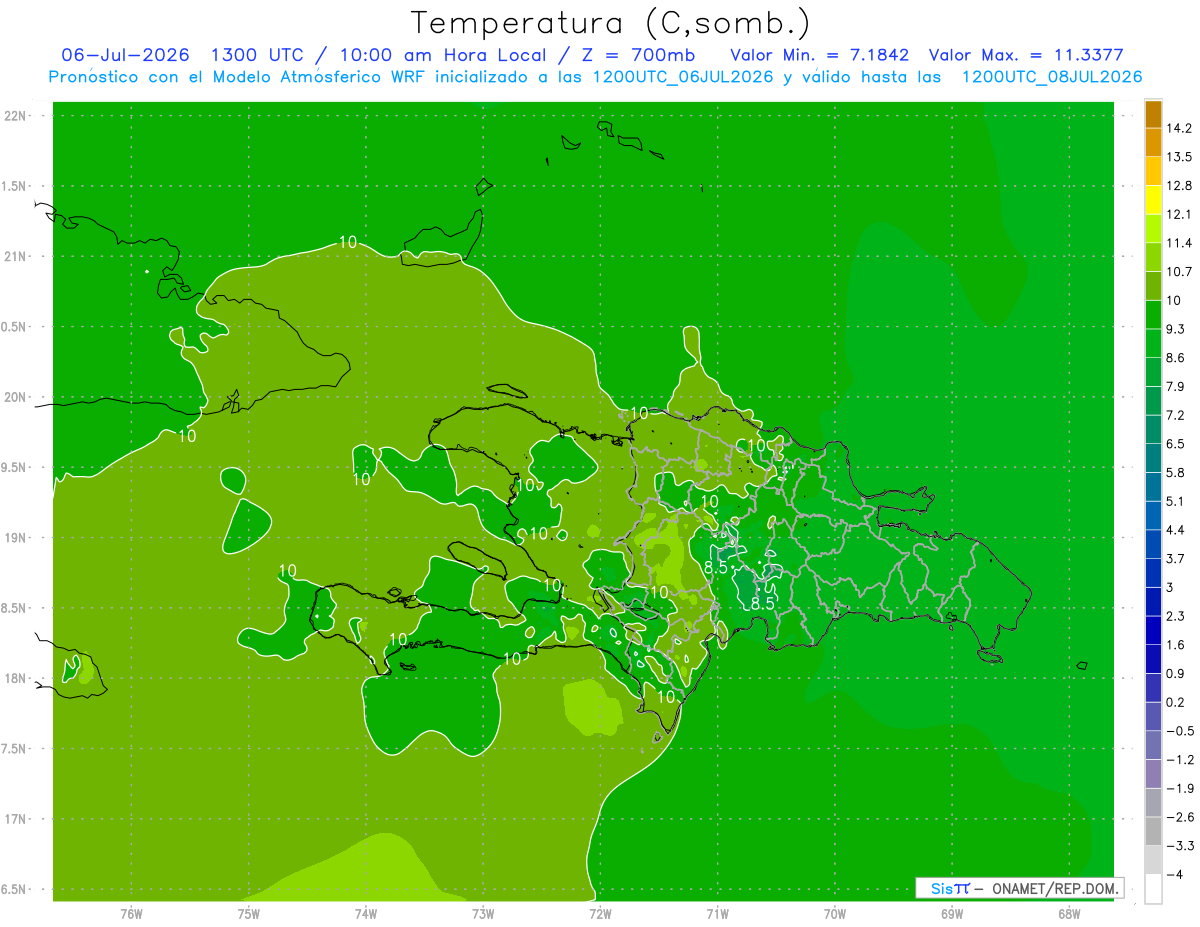Select the legend value 11.4
This screenshot has height=927, width=1200.
click(1179, 243)
